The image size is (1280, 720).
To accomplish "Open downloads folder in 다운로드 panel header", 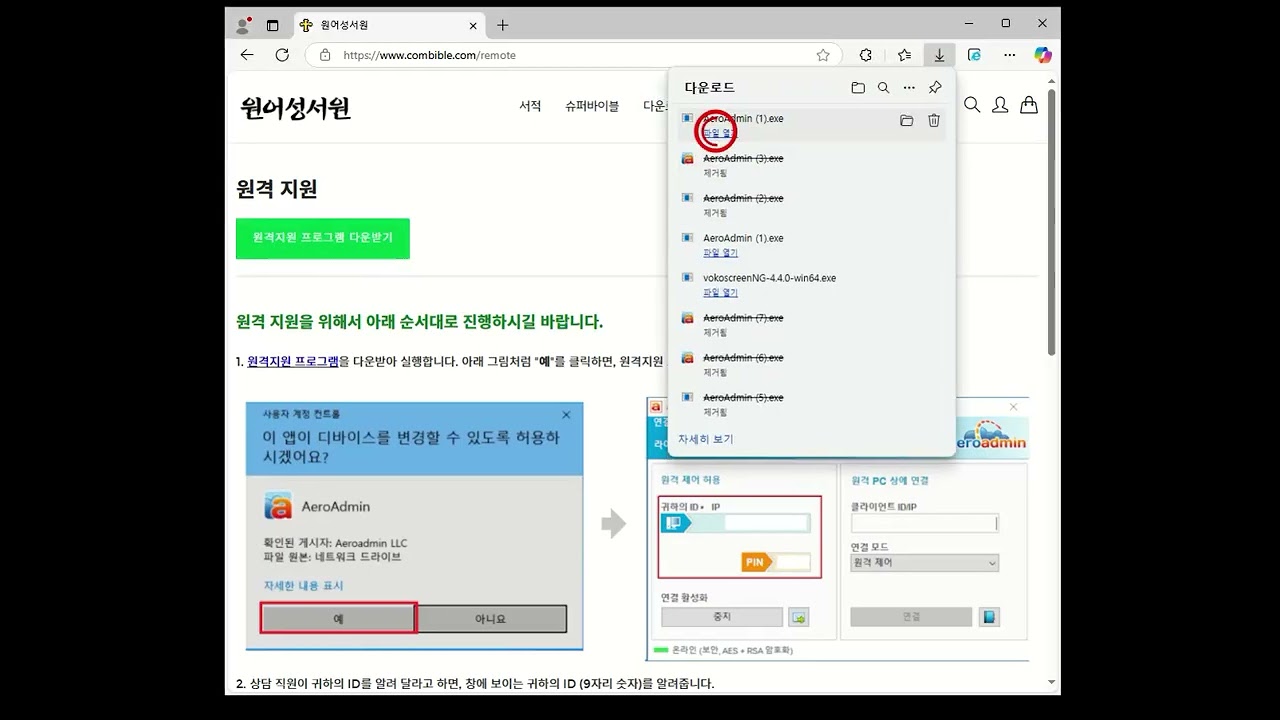I will pos(858,88).
